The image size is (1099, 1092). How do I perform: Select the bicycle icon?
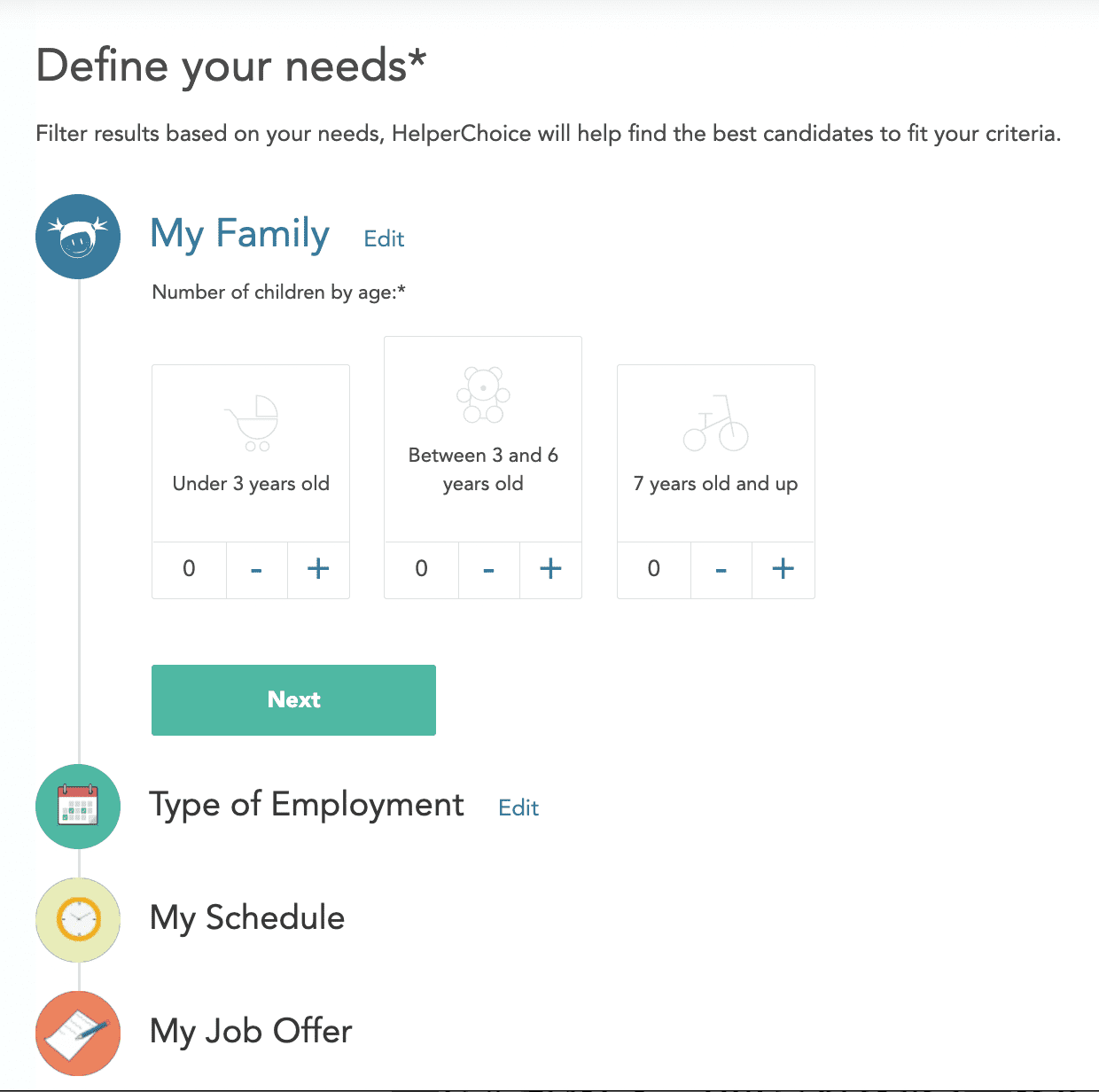click(715, 423)
